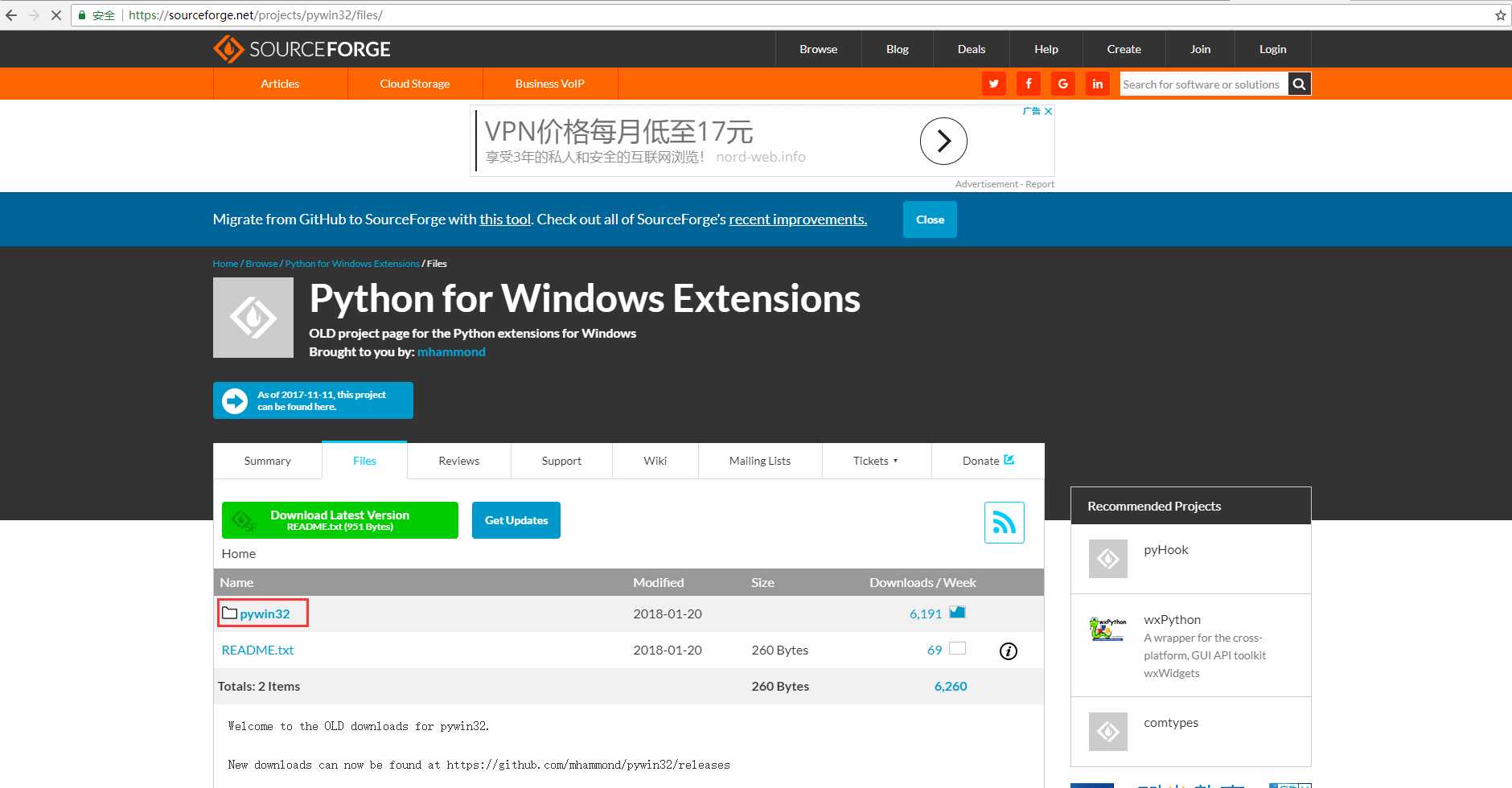This screenshot has height=788, width=1512.
Task: Click the comtypes project icon
Action: (1108, 732)
